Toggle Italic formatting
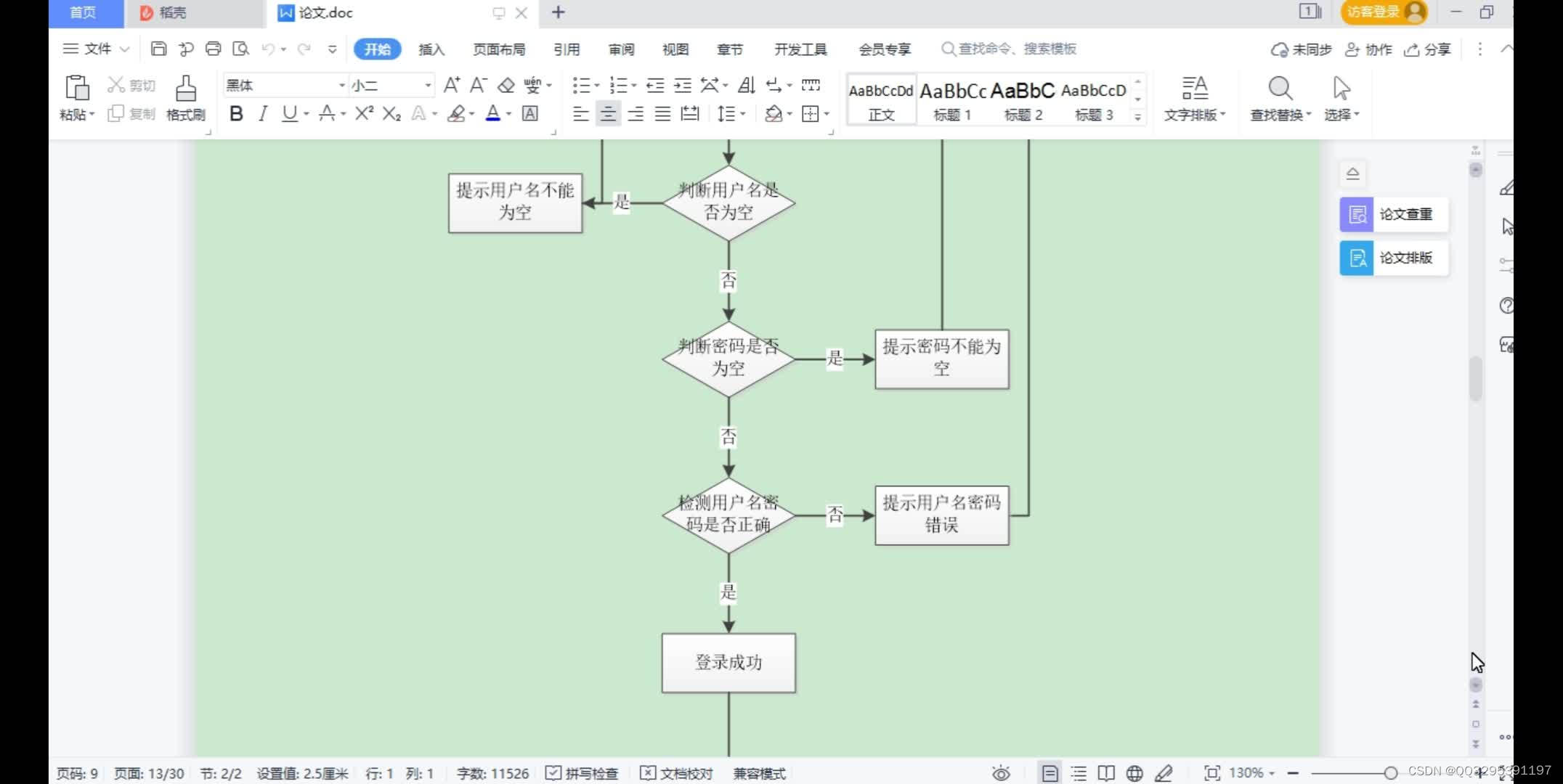1563x784 pixels. 263,113
